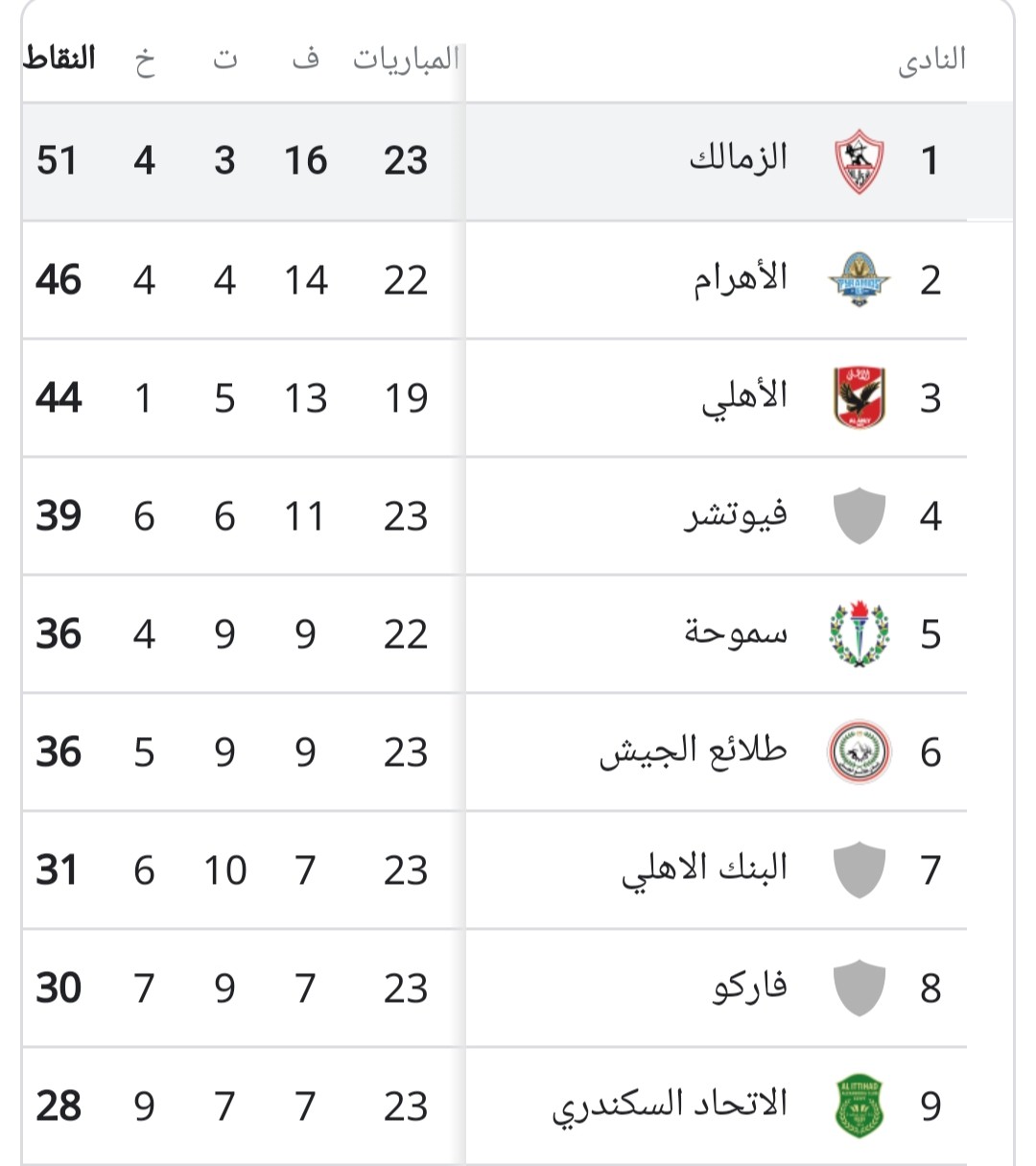Click the Smouha club torch emblem
This screenshot has height=1166, width=1036.
pyautogui.click(x=859, y=634)
